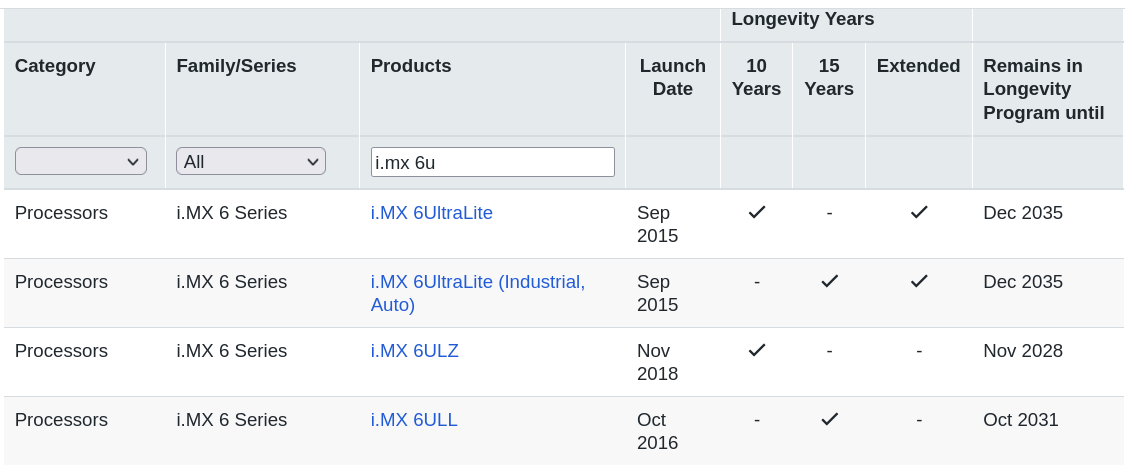Click the Launch Date column header
The width and height of the screenshot is (1125, 474).
pyautogui.click(x=673, y=77)
